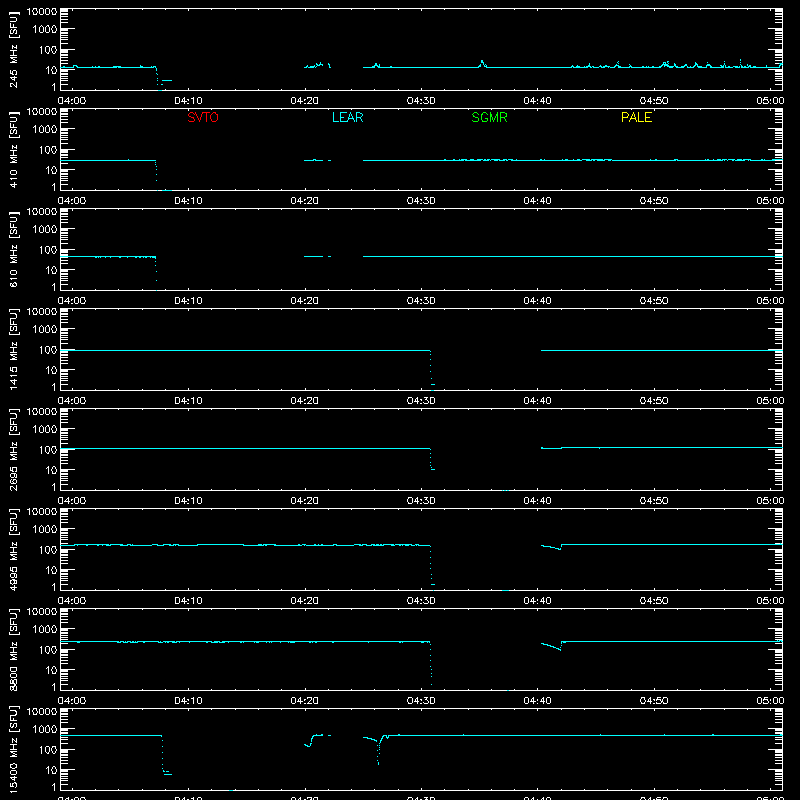Click the 100 tick label on 610 MHz plot
The width and height of the screenshot is (800, 800).
[48, 250]
